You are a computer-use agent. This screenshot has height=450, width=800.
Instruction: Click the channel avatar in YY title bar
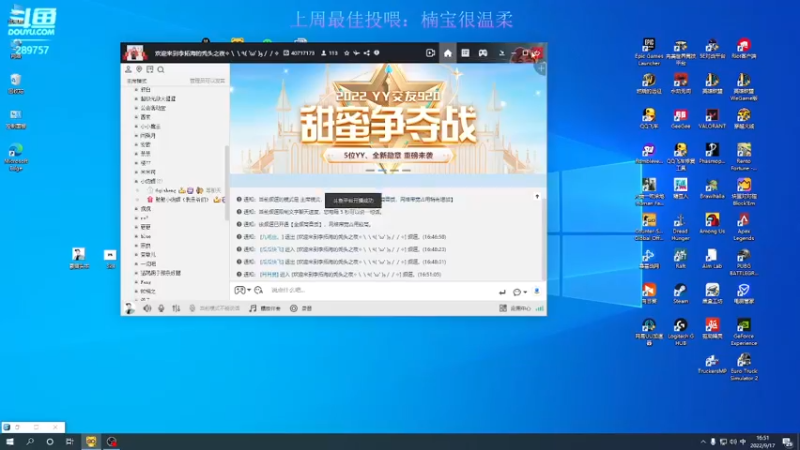135,53
